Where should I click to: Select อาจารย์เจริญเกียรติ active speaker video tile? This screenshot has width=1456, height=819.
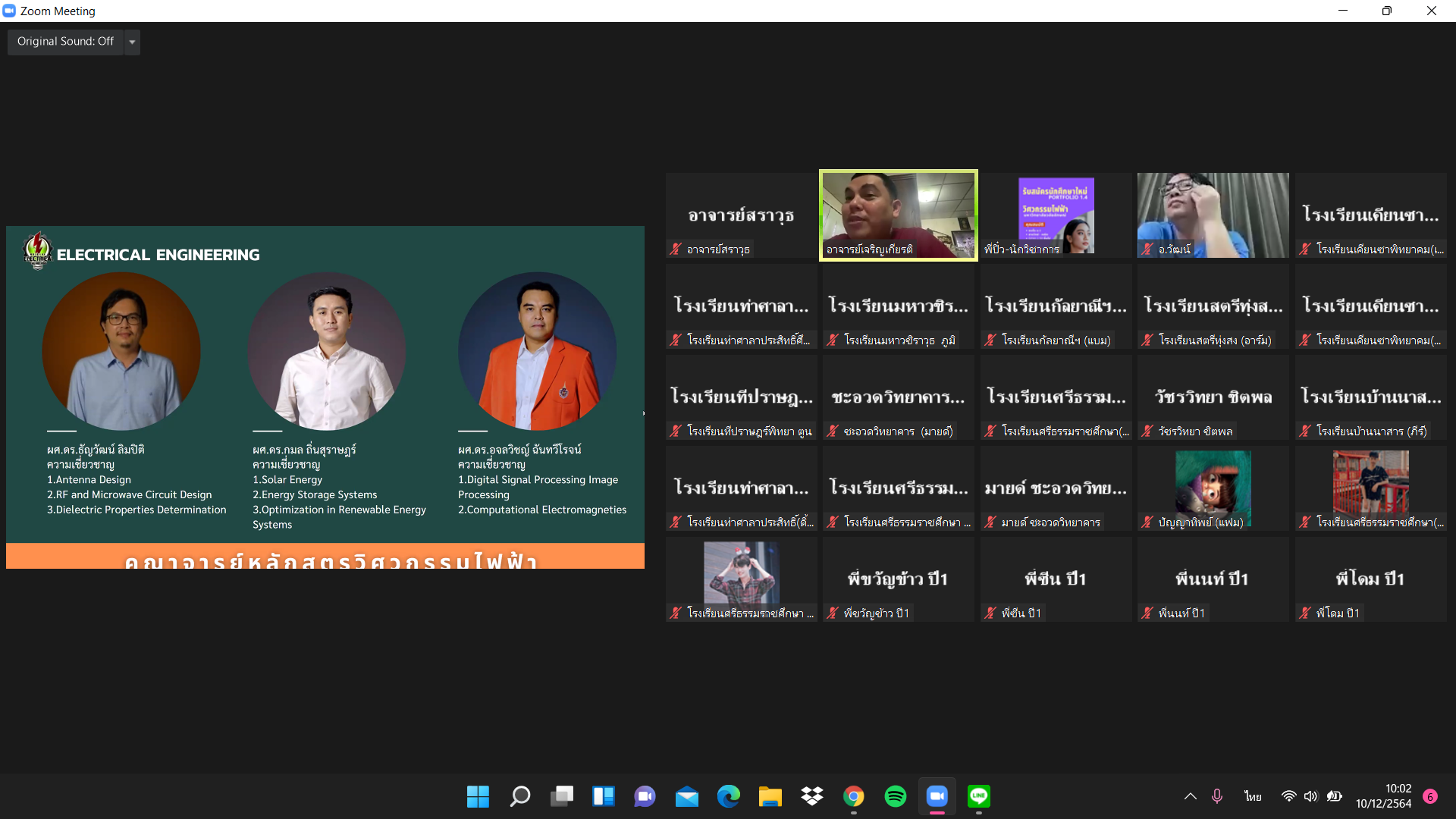898,215
